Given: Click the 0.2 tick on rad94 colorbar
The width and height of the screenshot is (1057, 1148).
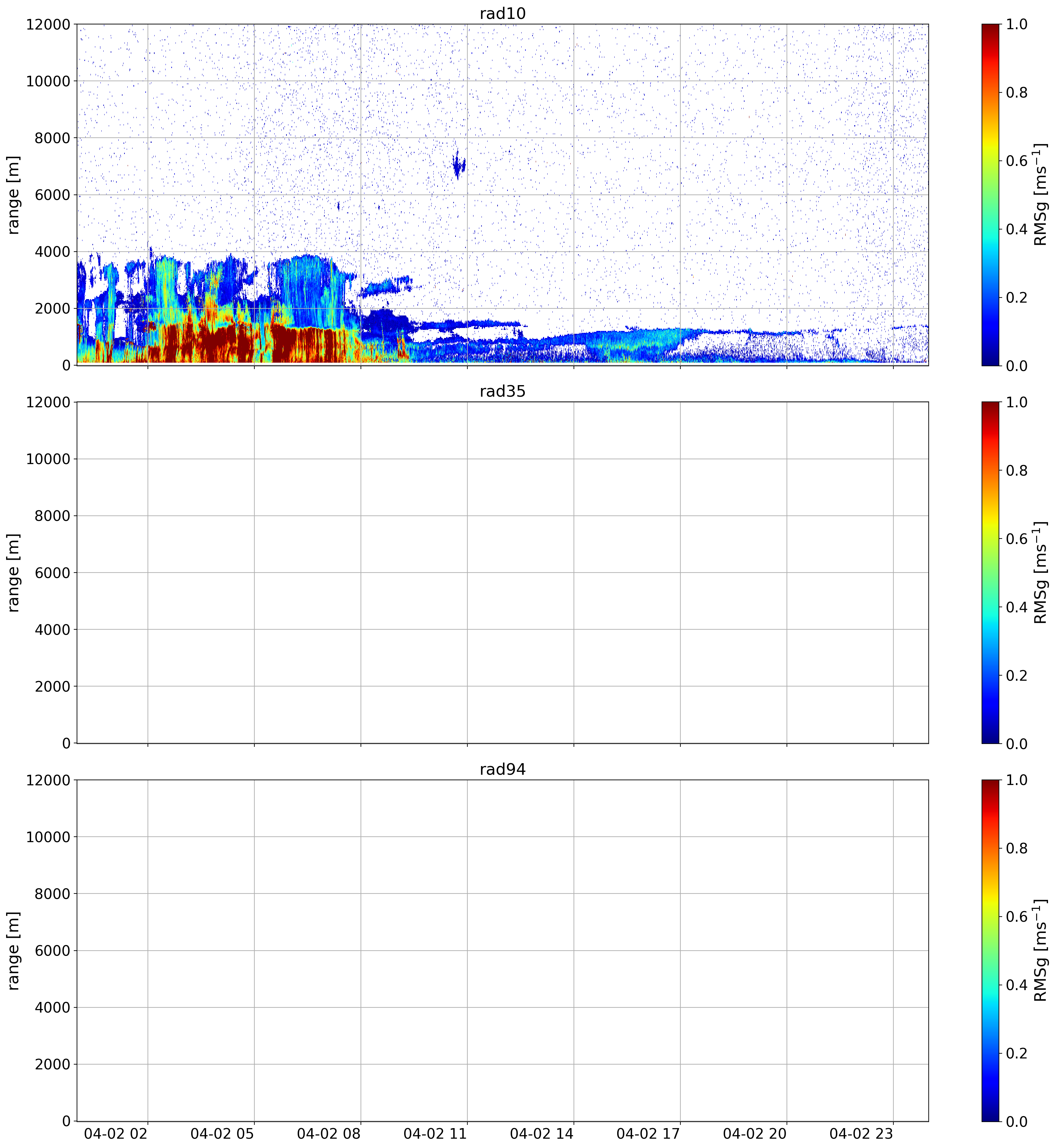Looking at the screenshot, I should [x=1016, y=1054].
